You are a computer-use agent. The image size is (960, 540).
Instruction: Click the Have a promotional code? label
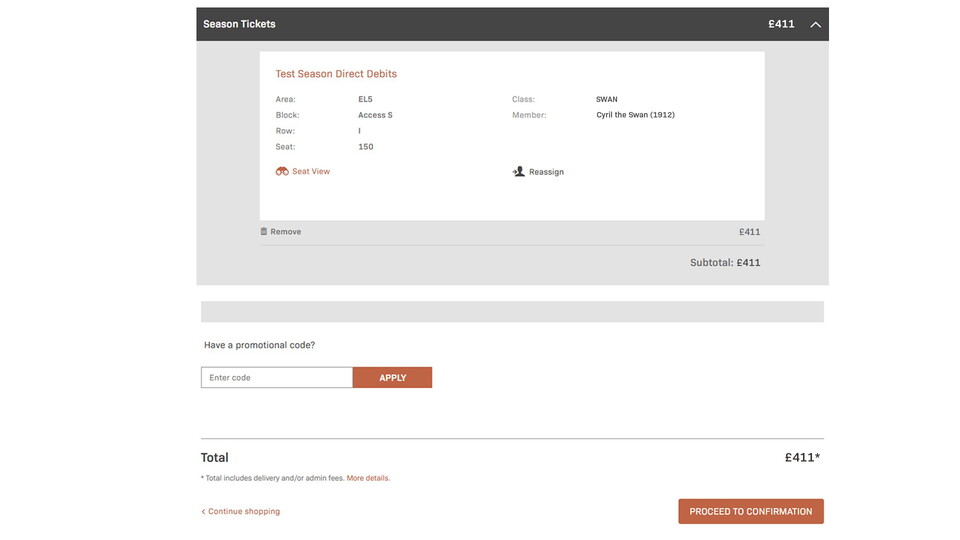click(x=259, y=345)
